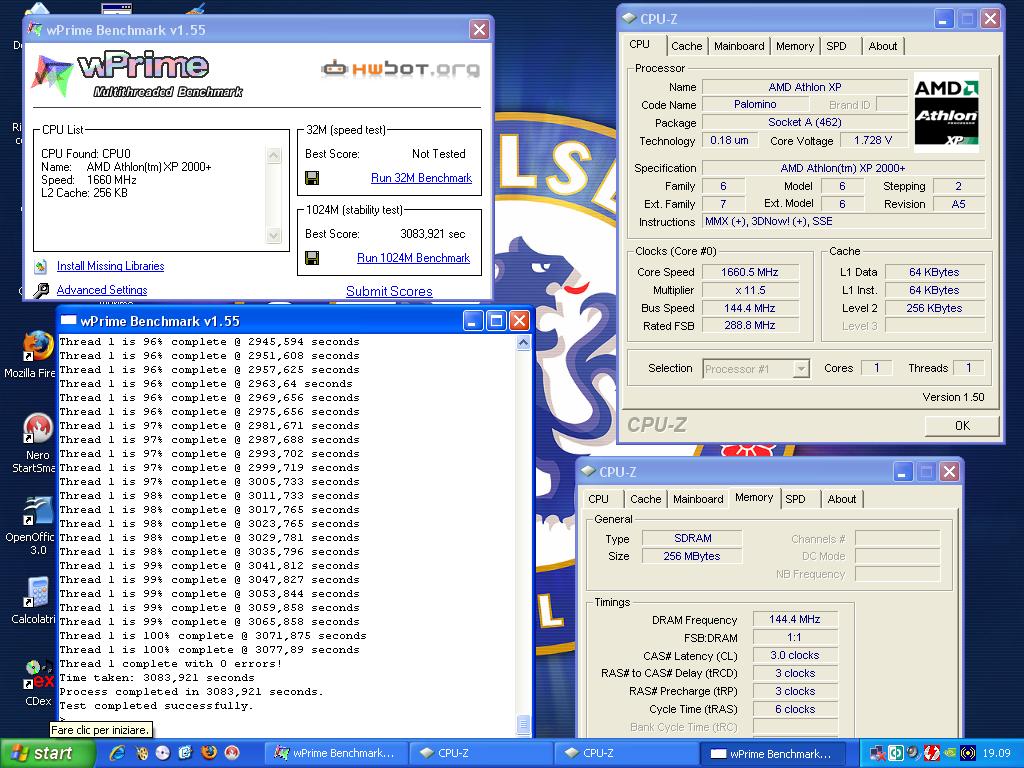
Task: Switch to Memory tab in top CPU-Z window
Action: point(795,46)
